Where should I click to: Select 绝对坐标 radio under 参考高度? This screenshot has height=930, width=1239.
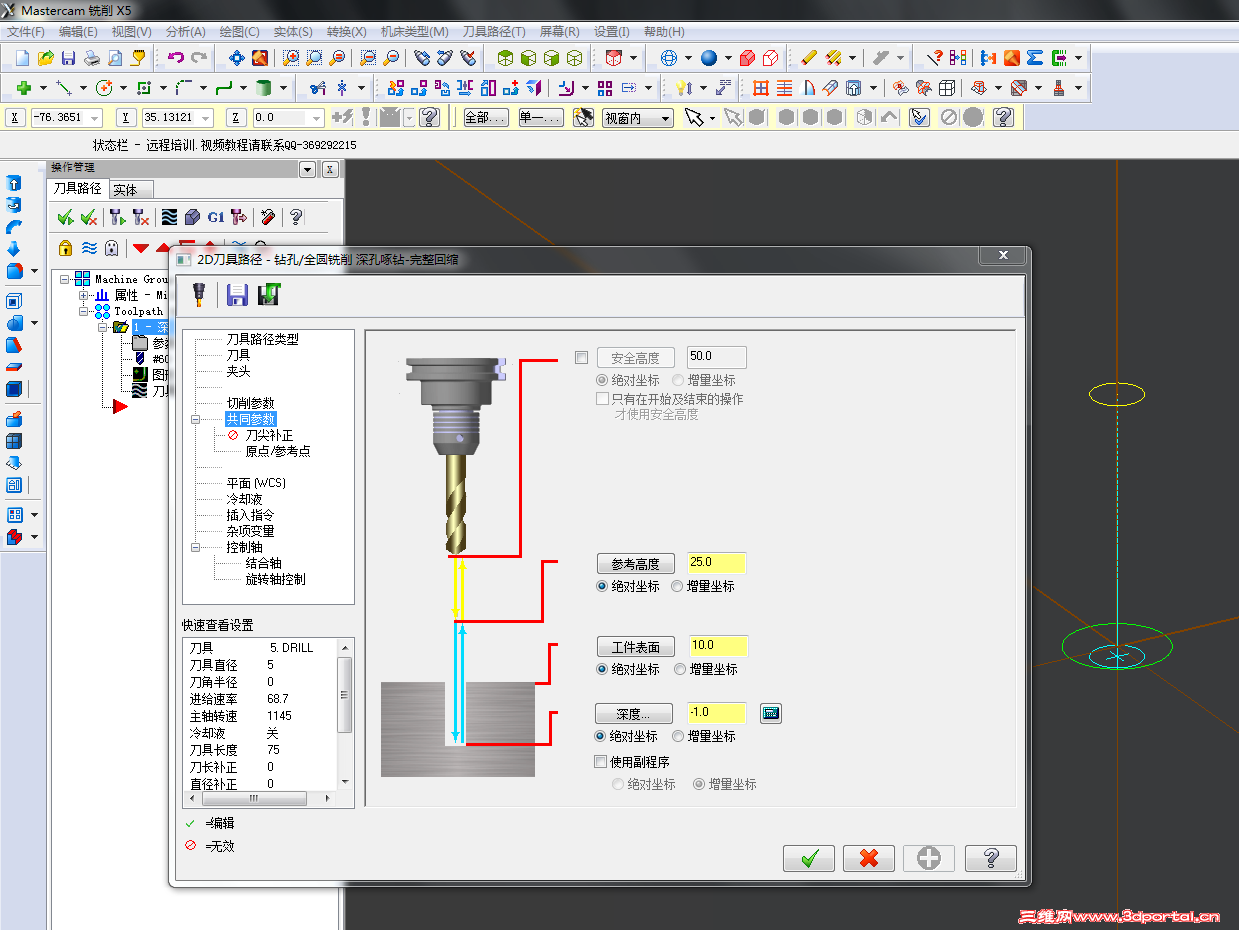coord(602,587)
